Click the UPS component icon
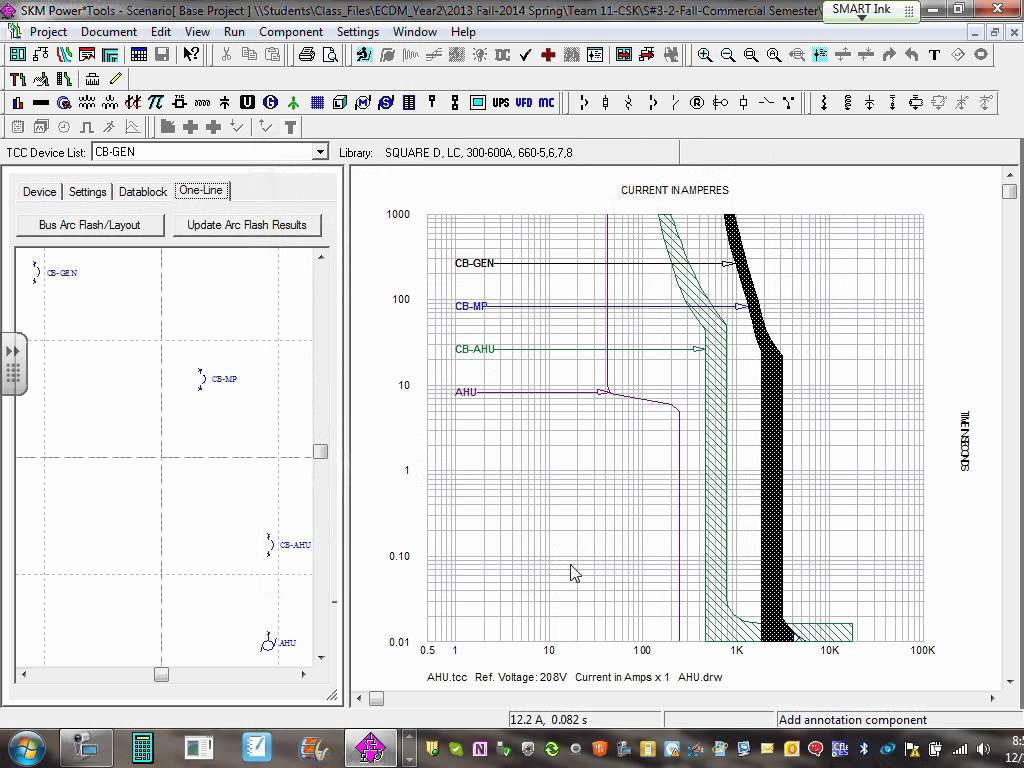The width and height of the screenshot is (1024, 768). (x=502, y=102)
